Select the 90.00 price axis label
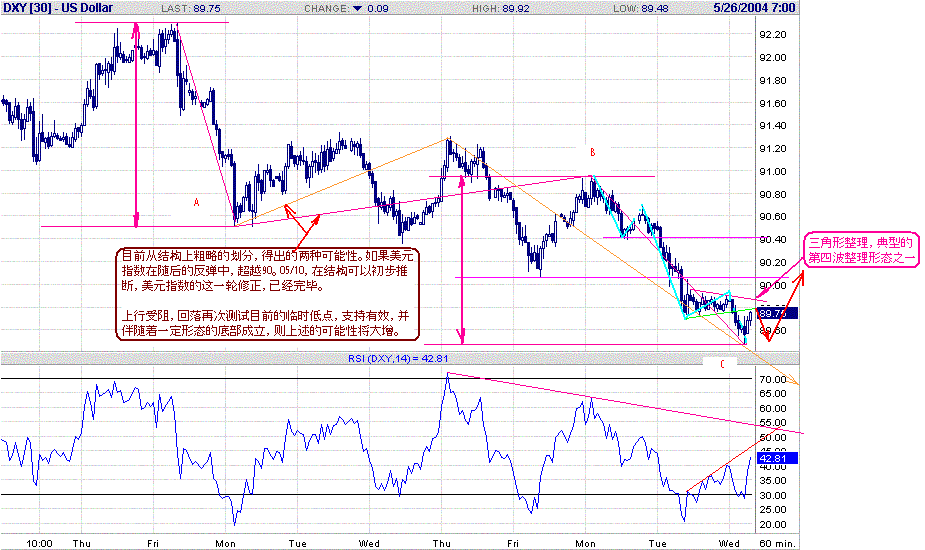Viewport: 925px width, 550px height. coord(772,286)
